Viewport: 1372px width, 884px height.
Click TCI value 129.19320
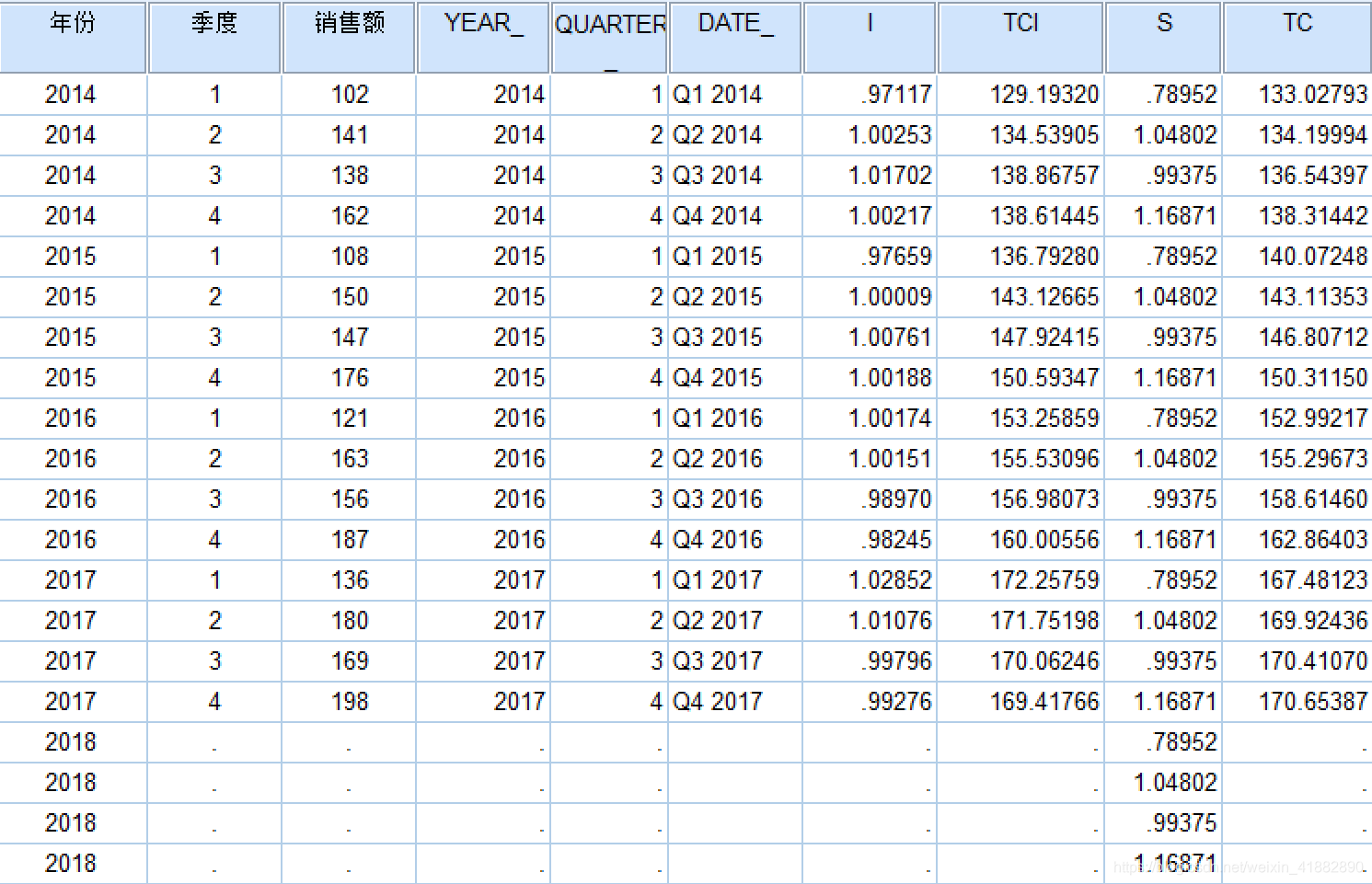[1020, 95]
